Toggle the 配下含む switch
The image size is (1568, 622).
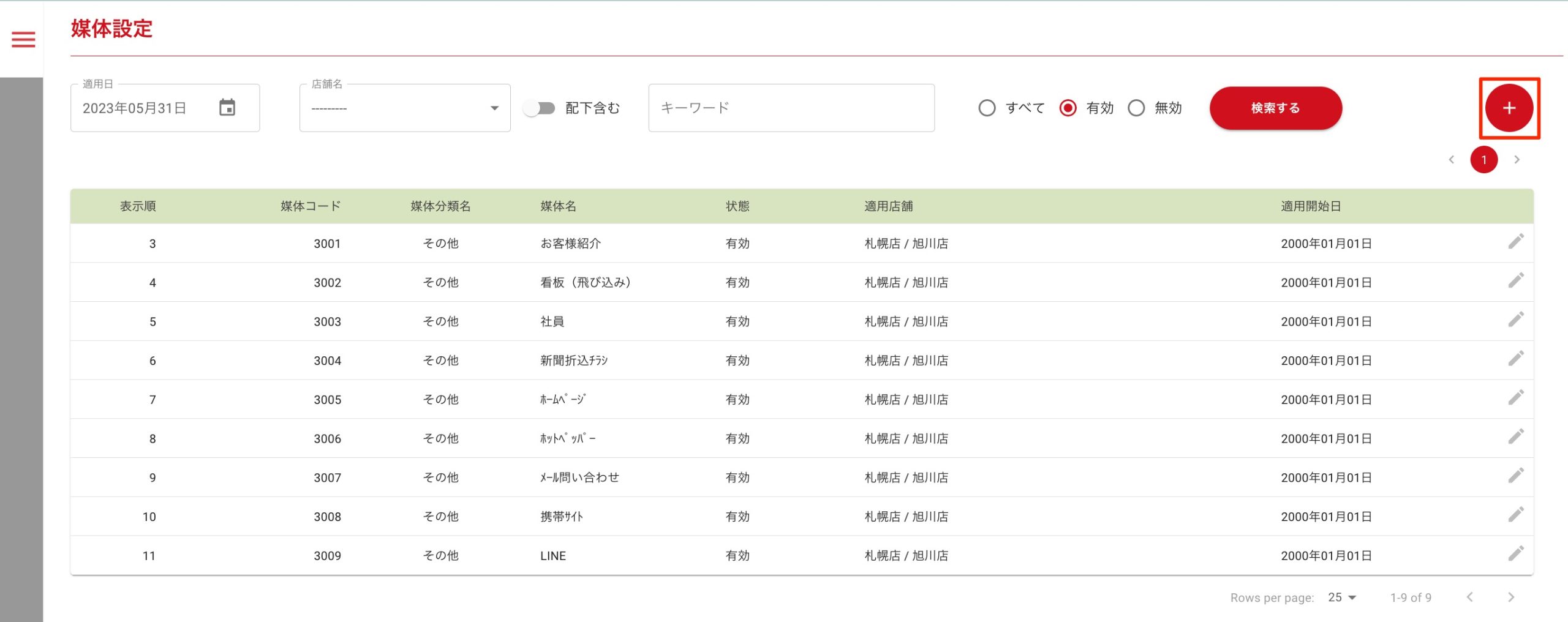point(540,108)
